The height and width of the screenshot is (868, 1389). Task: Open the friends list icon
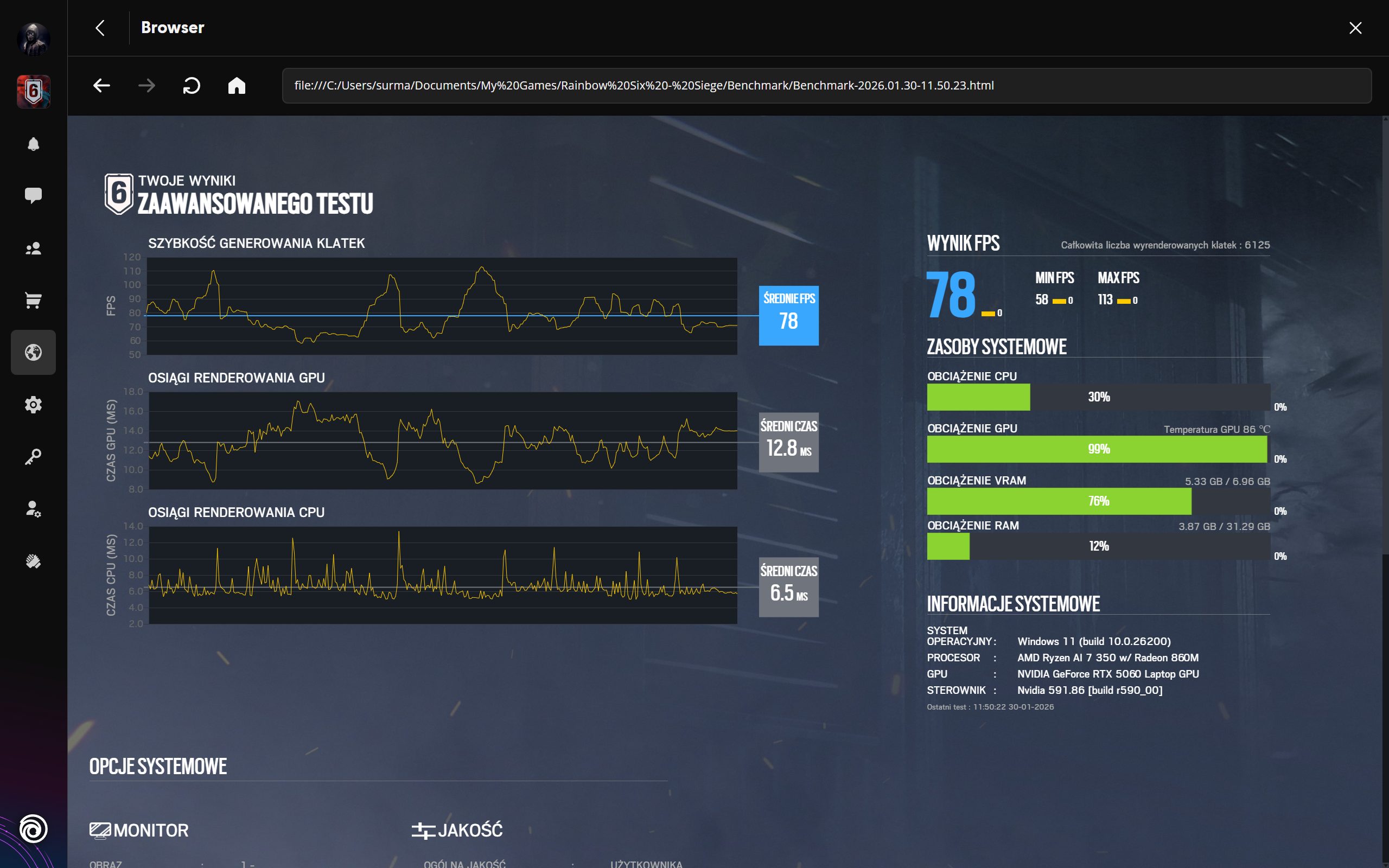click(33, 248)
